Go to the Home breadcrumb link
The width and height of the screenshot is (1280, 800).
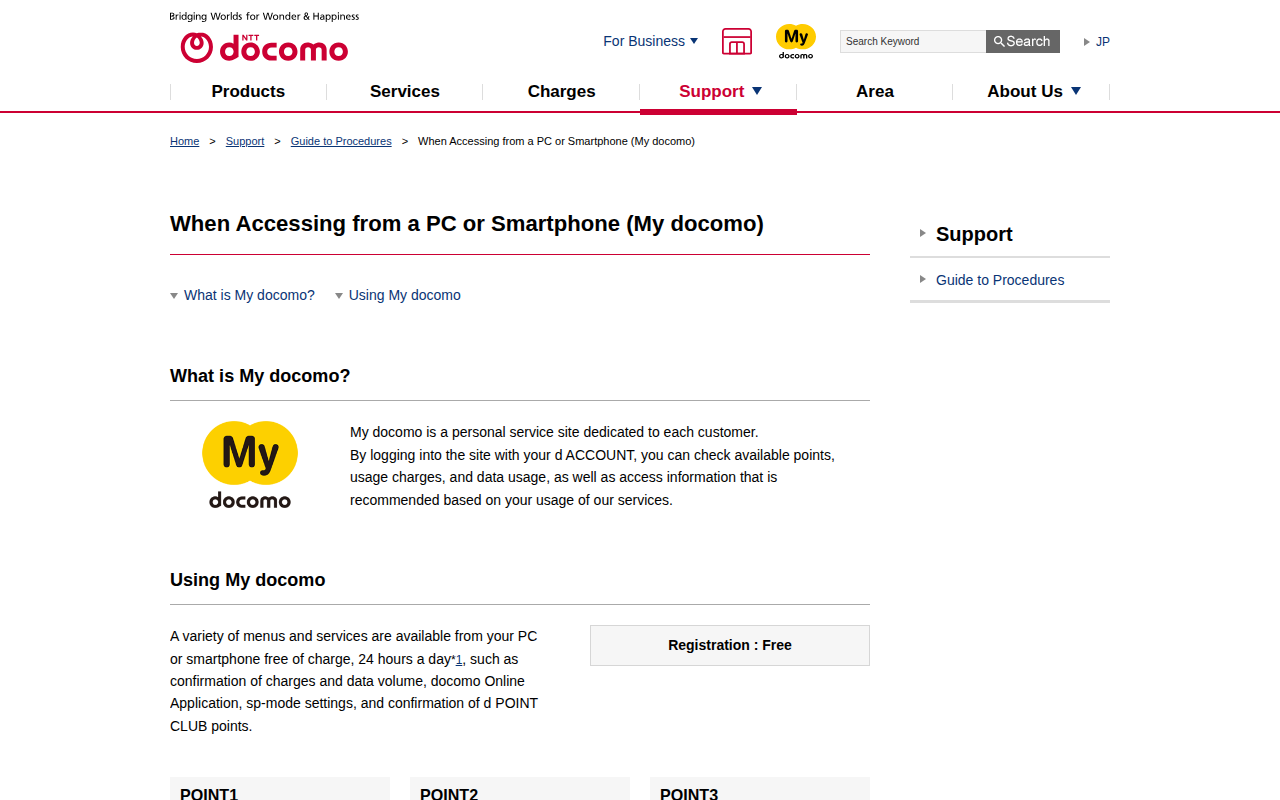pos(184,141)
